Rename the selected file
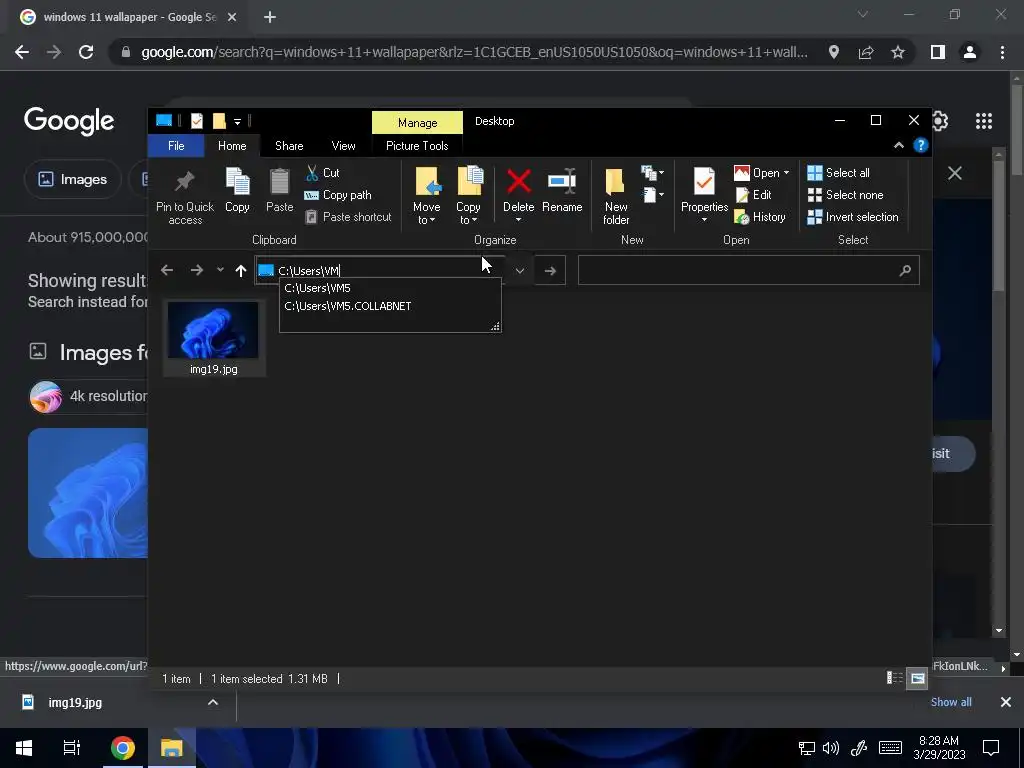This screenshot has height=768, width=1024. point(562,189)
